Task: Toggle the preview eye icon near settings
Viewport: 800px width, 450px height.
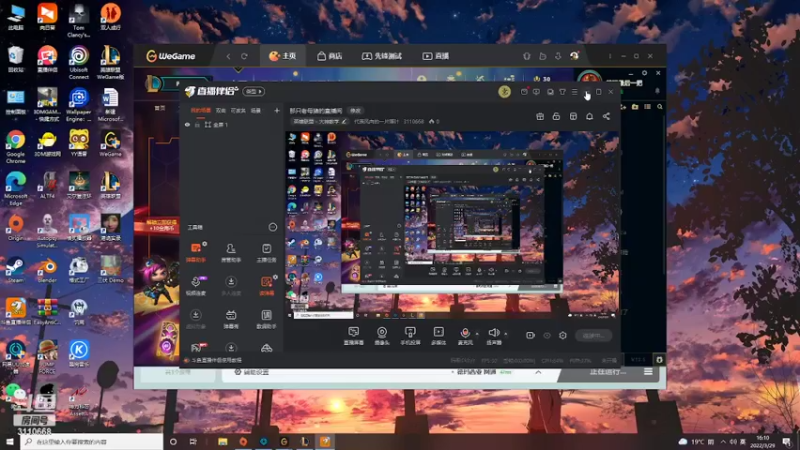Action: pos(547,335)
